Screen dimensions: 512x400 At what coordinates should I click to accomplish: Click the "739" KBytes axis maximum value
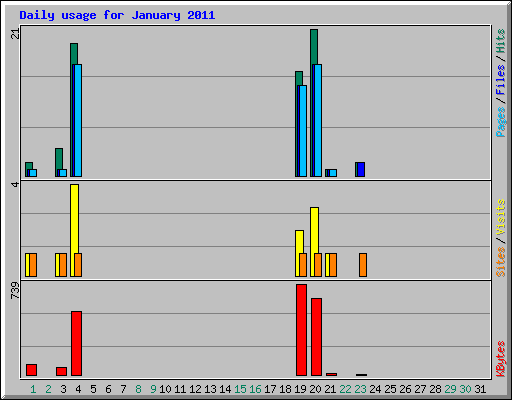point(15,290)
